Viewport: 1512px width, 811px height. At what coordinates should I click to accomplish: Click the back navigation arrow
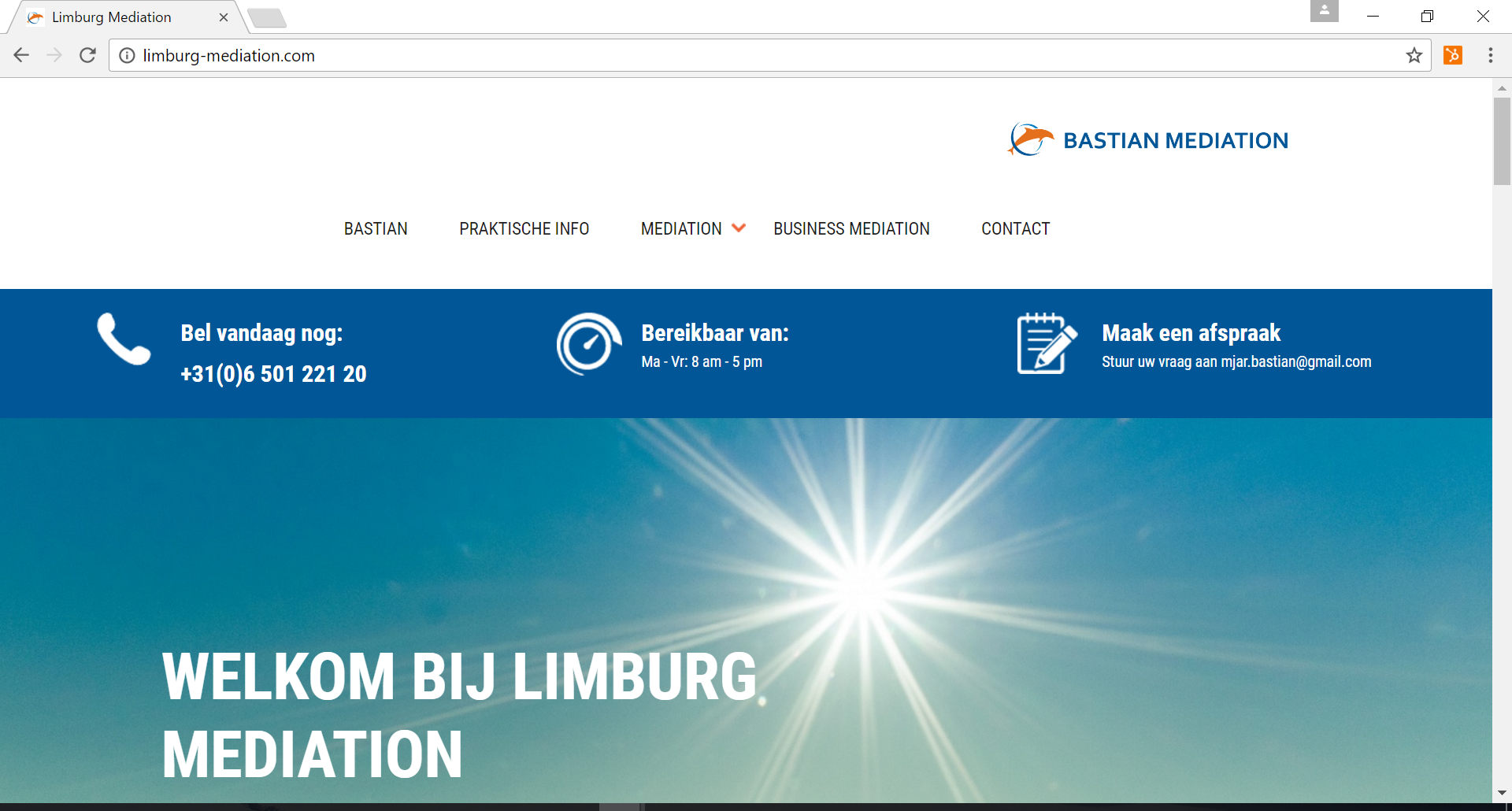[20, 55]
